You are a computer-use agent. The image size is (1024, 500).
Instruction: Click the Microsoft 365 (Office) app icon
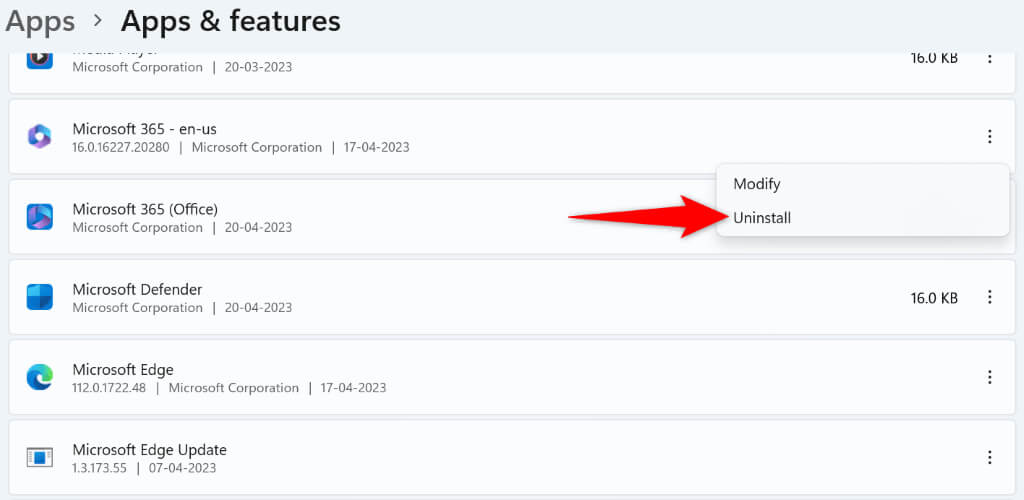pos(39,217)
